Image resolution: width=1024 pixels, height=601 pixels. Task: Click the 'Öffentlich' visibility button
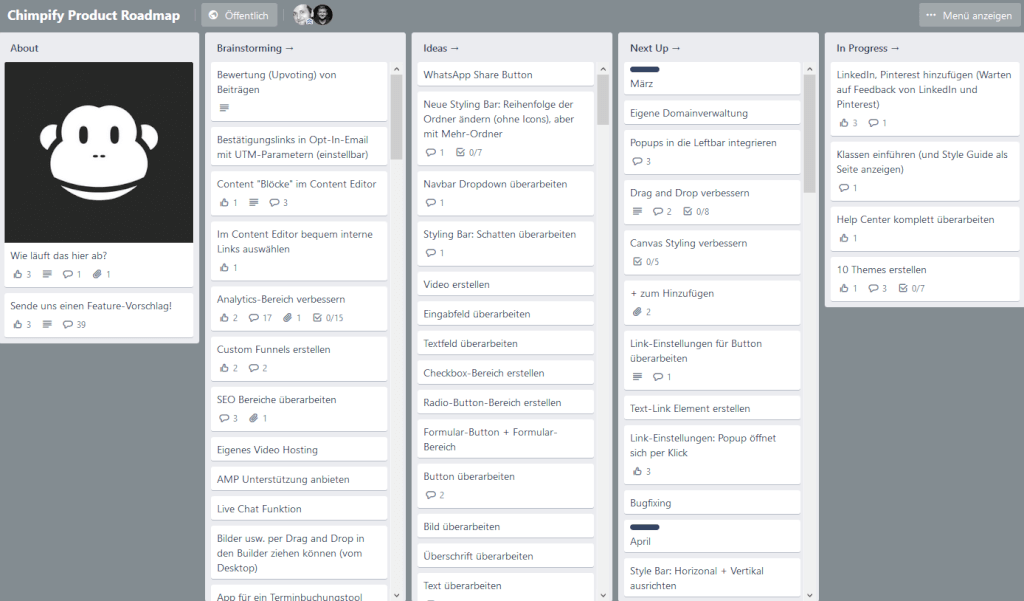pos(238,15)
